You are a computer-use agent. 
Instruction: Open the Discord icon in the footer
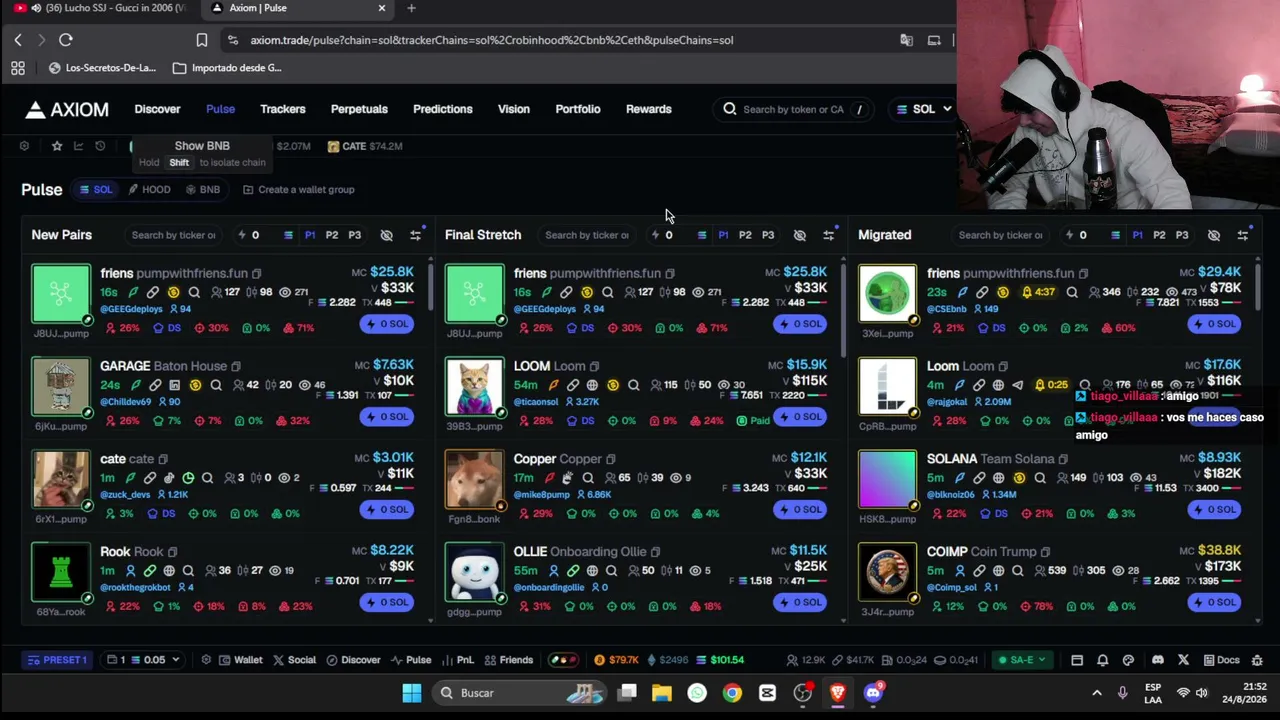click(x=1158, y=660)
